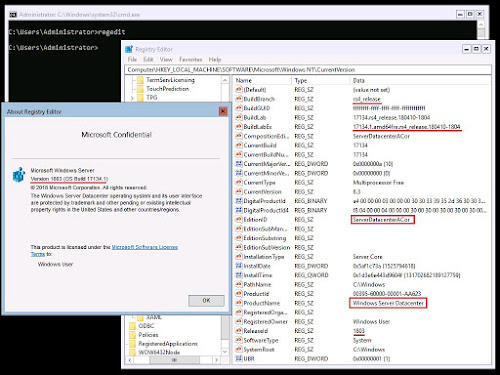This screenshot has height=375, width=500.
Task: Click the EditionID string icon
Action: click(x=239, y=220)
